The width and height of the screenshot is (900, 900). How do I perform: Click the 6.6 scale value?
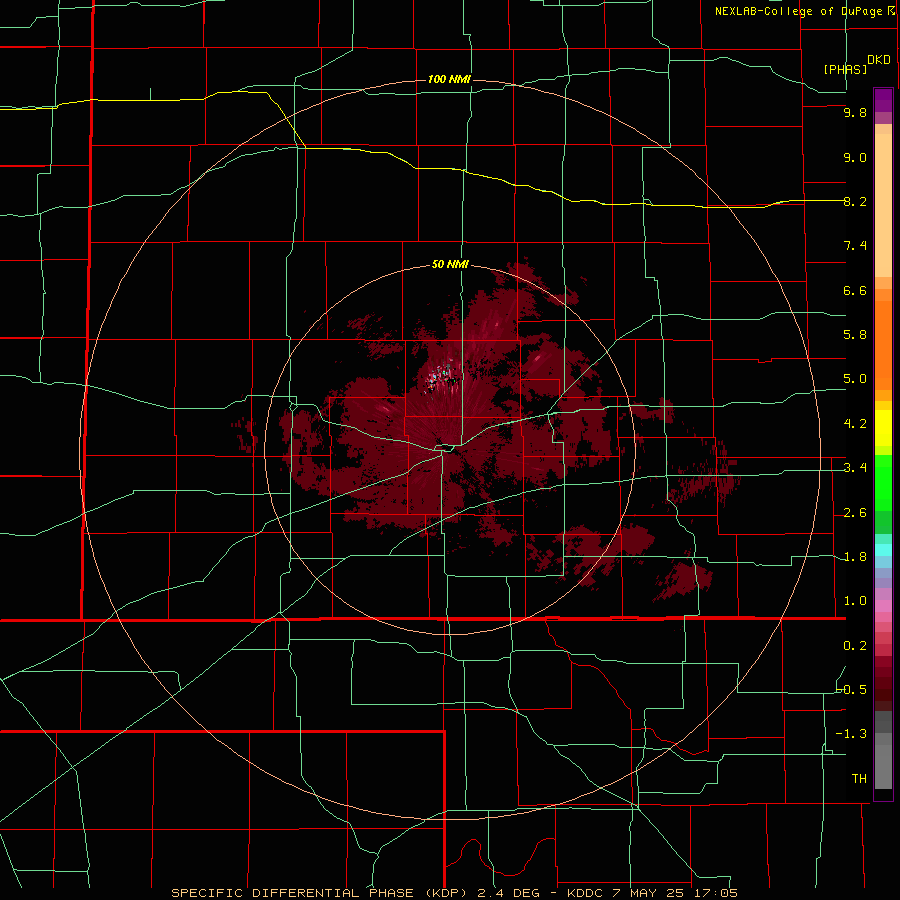[x=855, y=290]
